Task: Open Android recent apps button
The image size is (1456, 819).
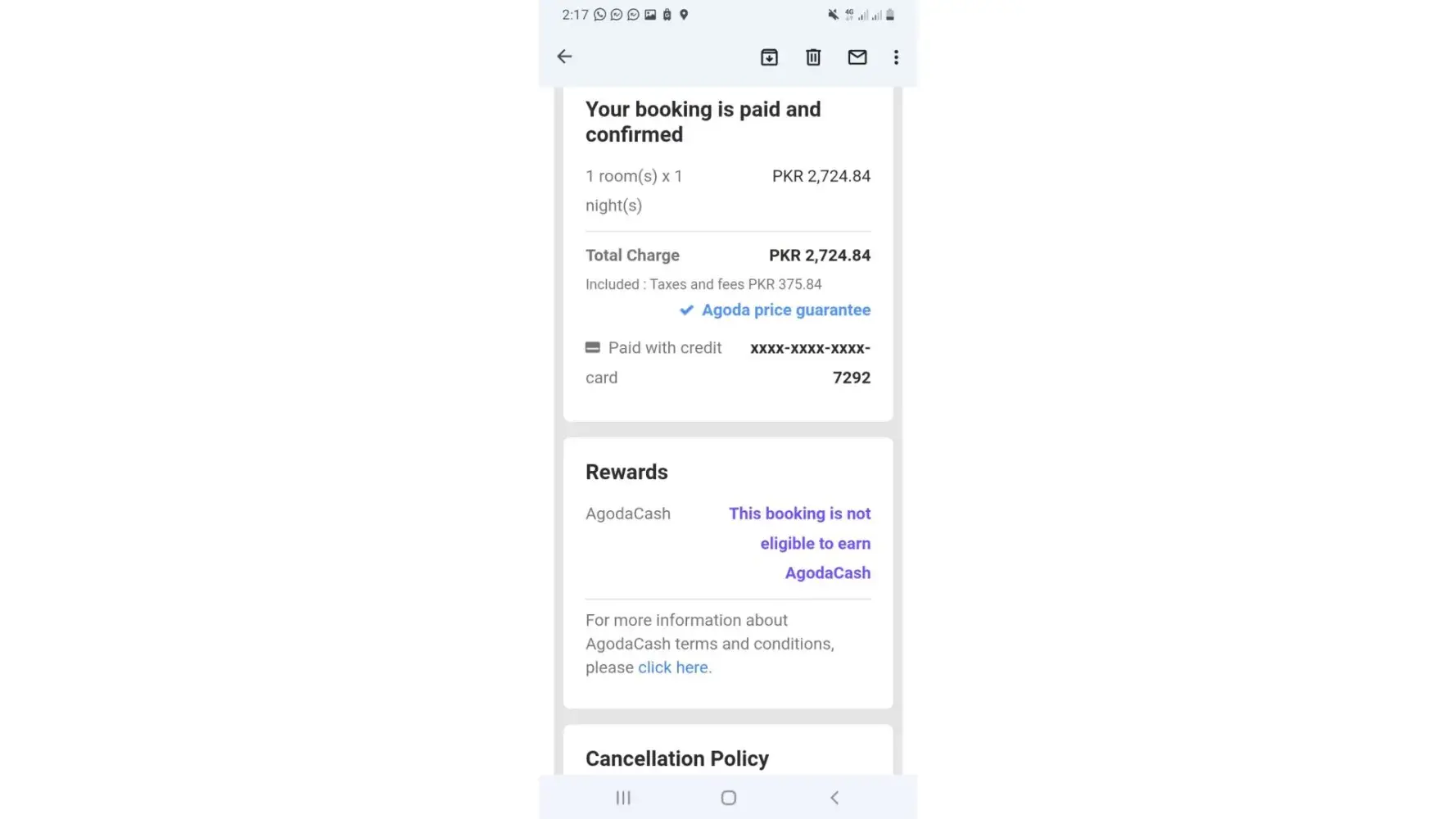Action: (x=623, y=798)
